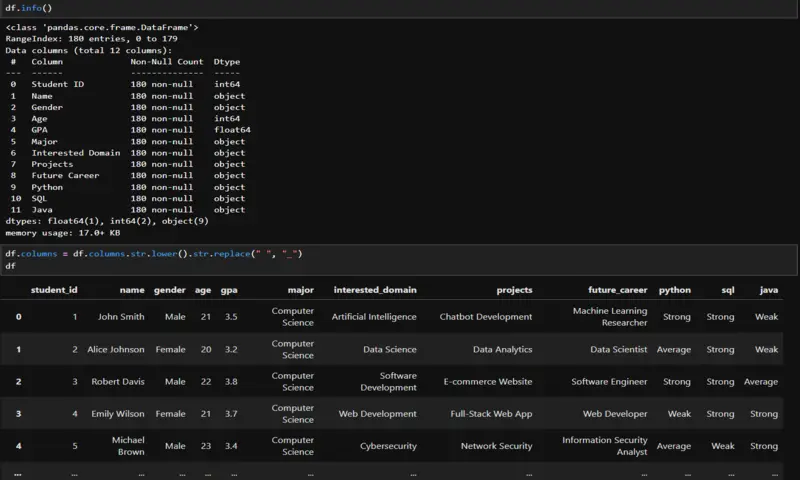The image size is (800, 480).
Task: Click the float64 dtype of GPA row
Action: click(232, 130)
